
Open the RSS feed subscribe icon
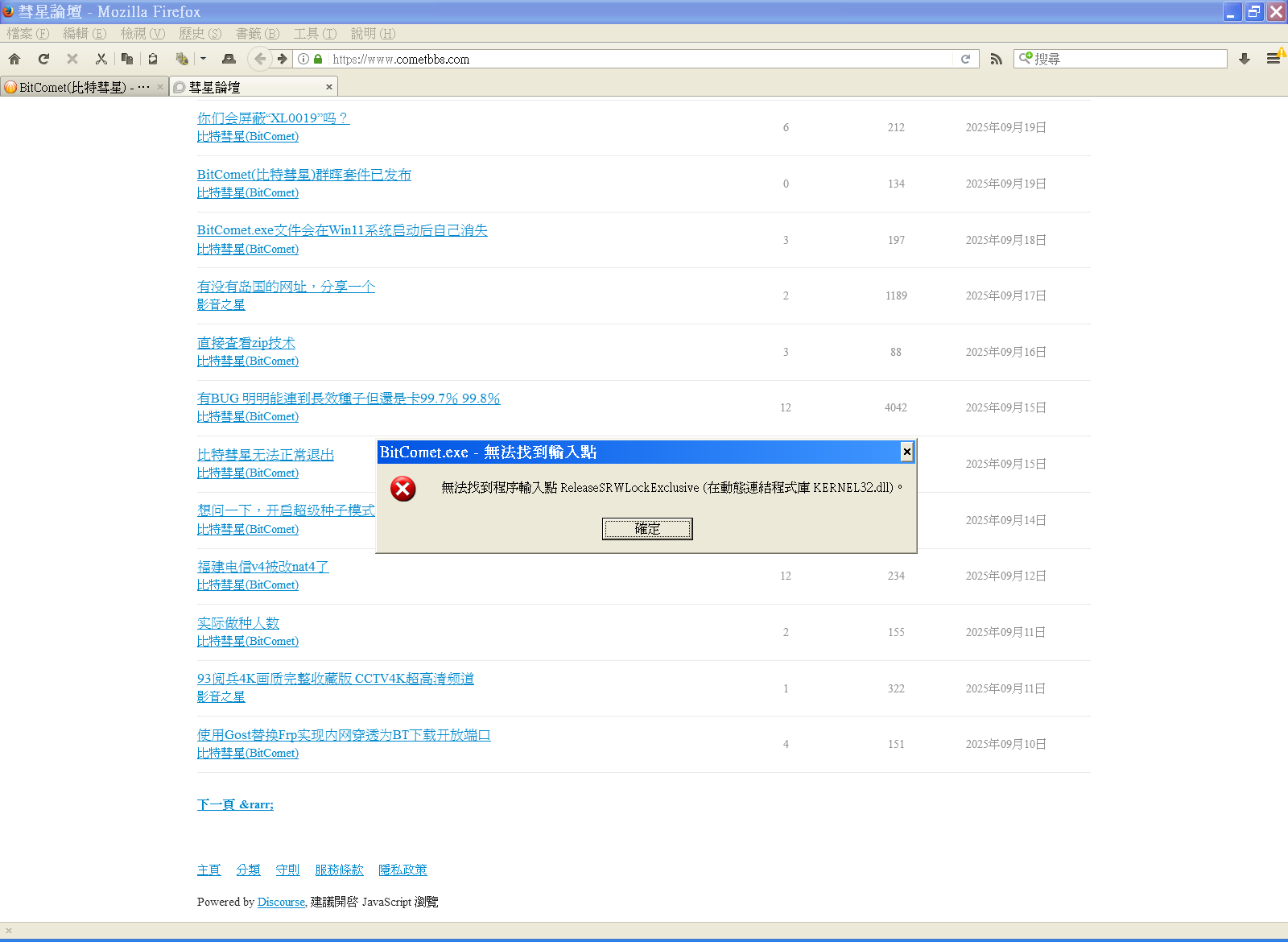click(996, 59)
